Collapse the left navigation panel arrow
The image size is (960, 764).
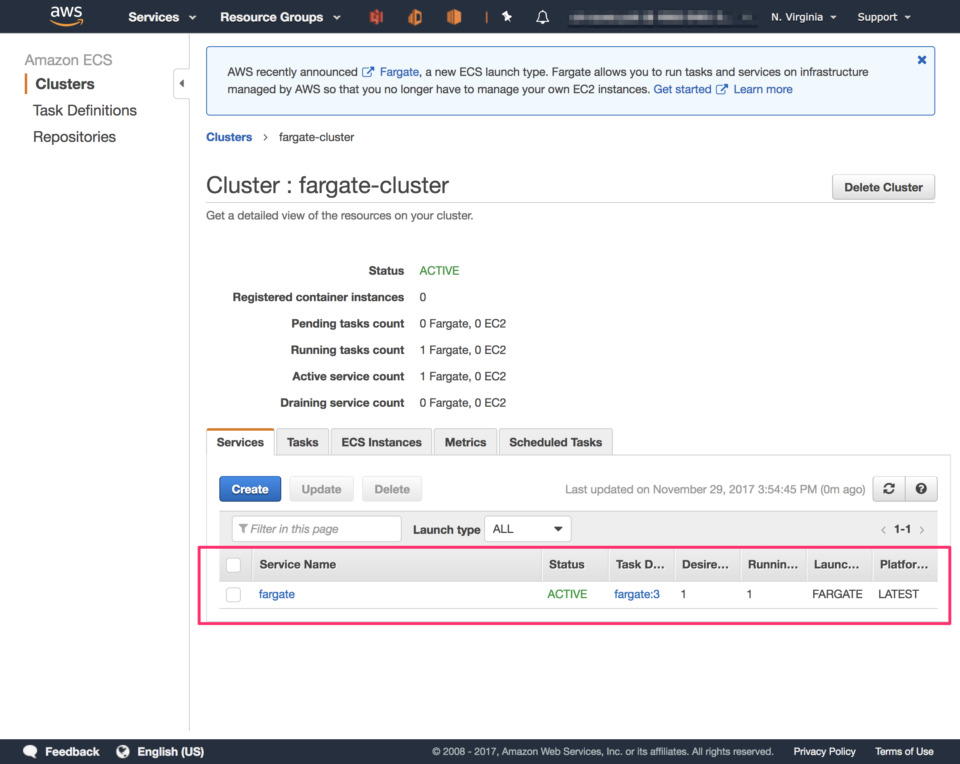point(181,85)
